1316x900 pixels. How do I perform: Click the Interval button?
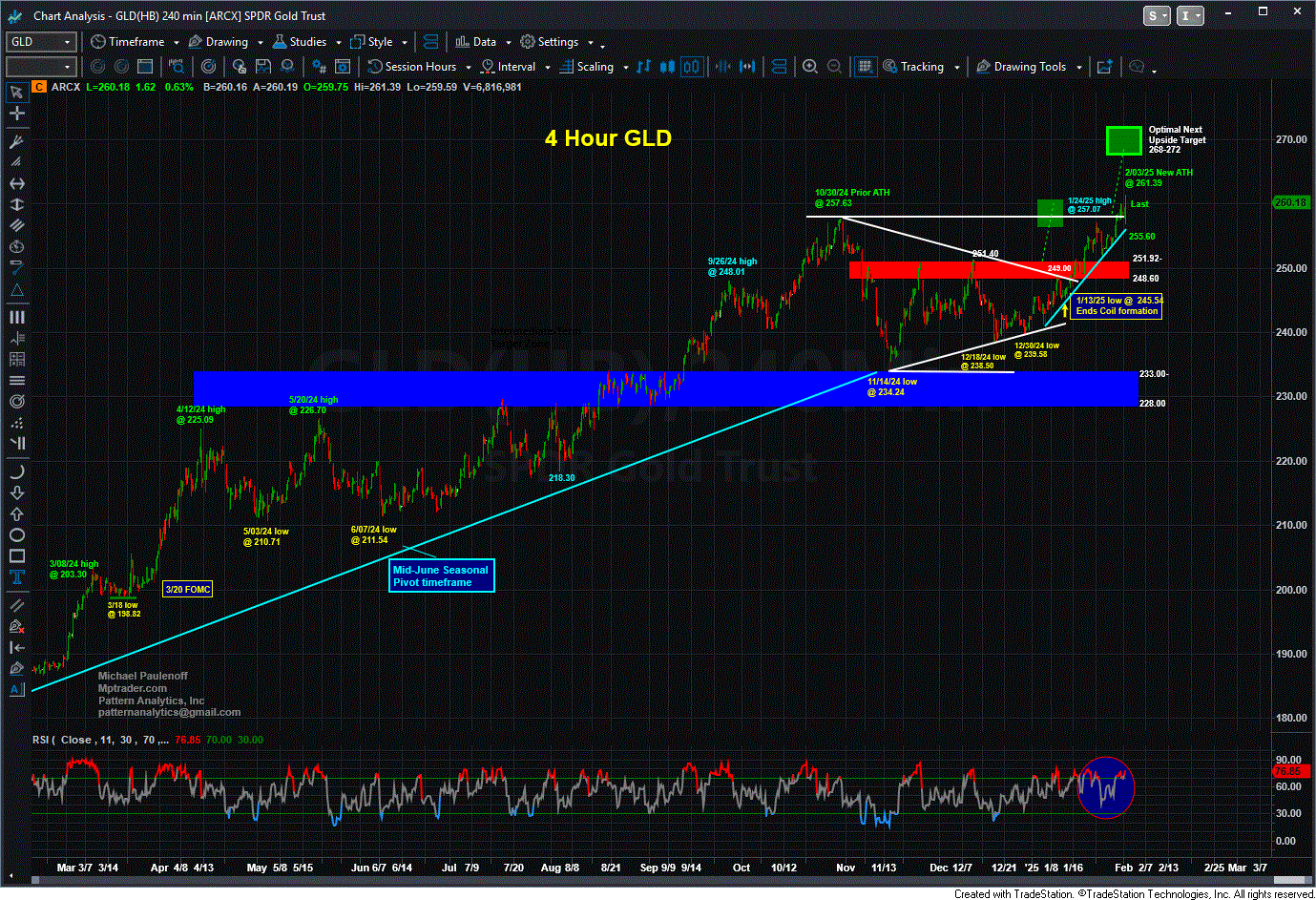509,67
